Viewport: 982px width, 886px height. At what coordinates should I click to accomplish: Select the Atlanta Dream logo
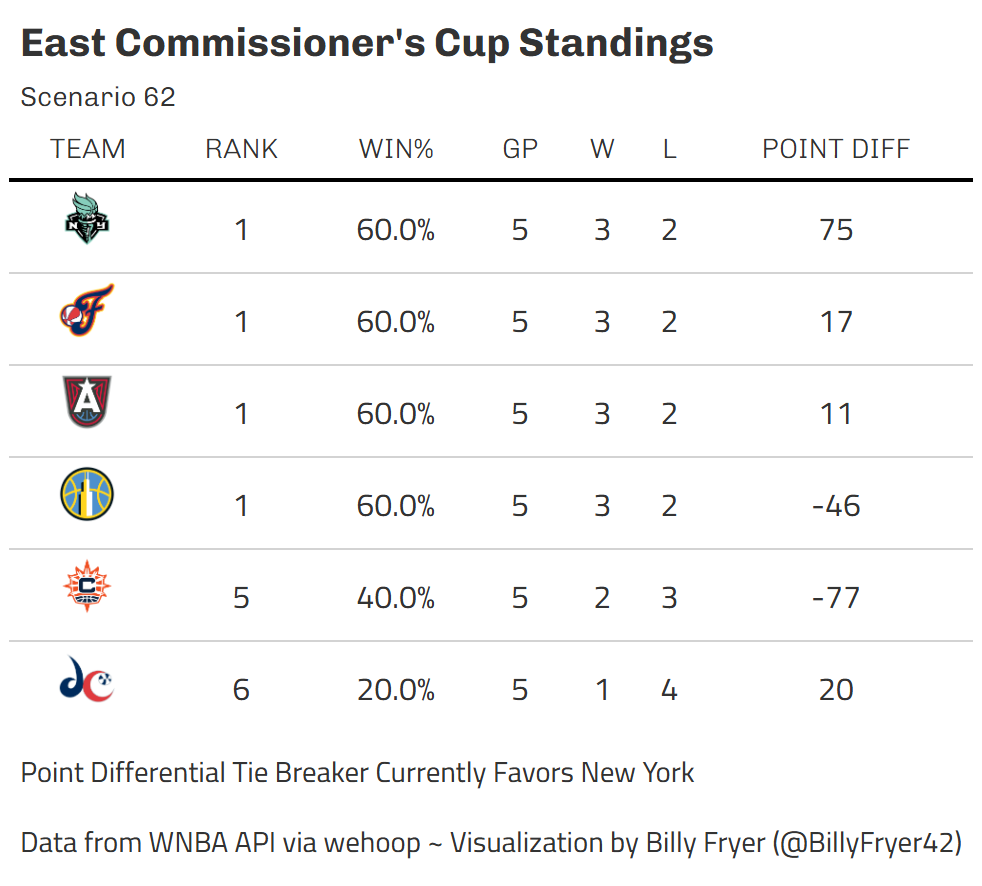coord(87,401)
